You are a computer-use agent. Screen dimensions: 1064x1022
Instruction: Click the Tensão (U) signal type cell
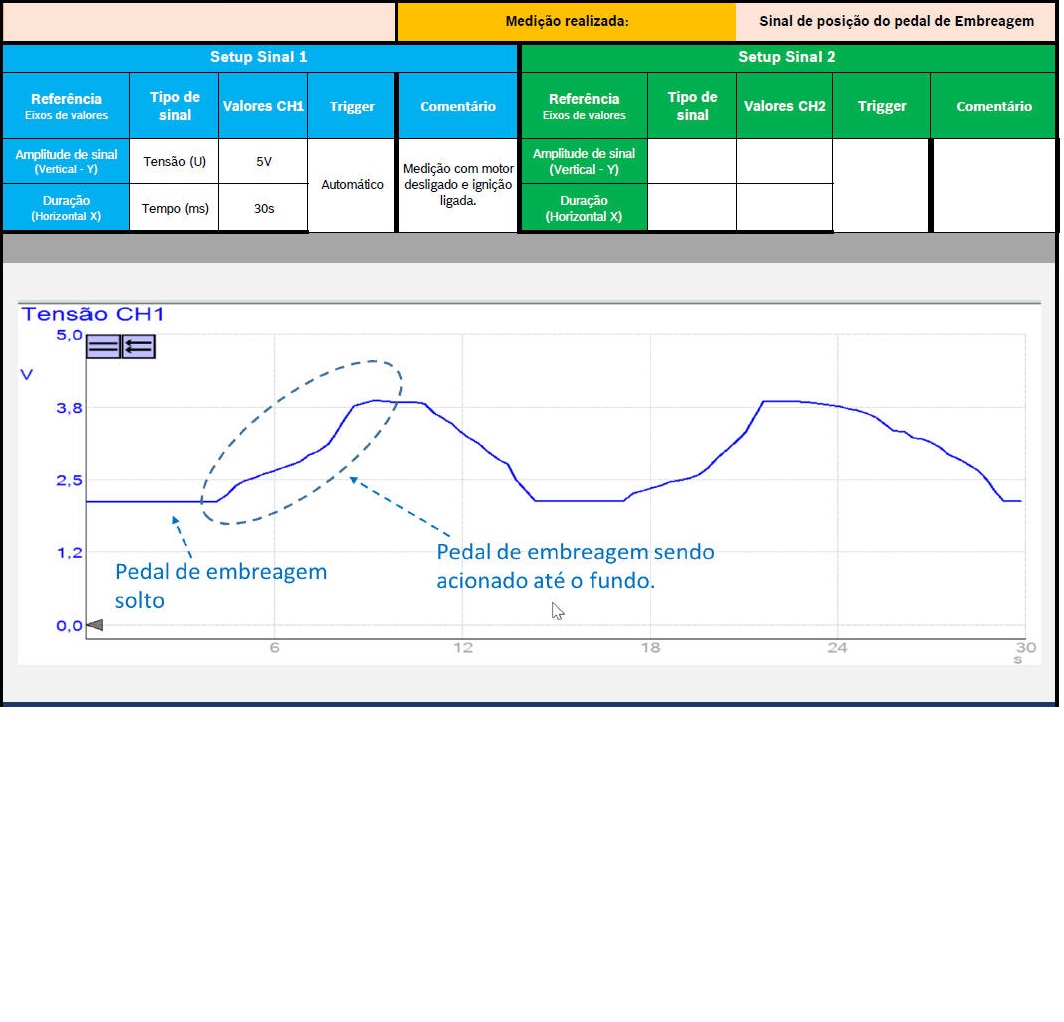174,161
